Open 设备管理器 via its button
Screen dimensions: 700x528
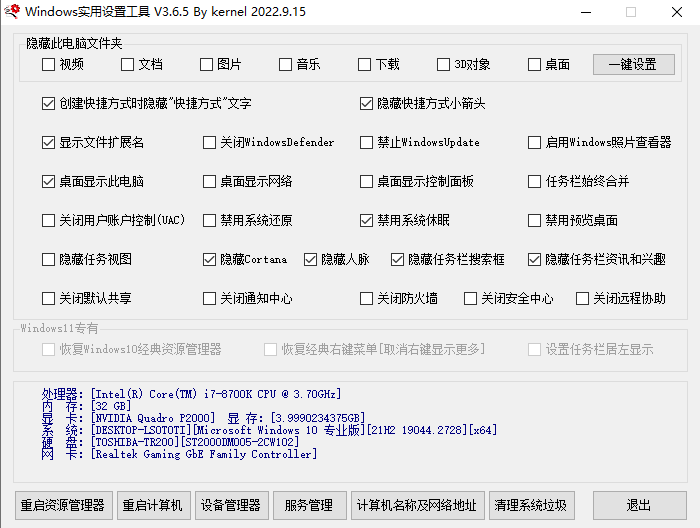click(x=232, y=505)
